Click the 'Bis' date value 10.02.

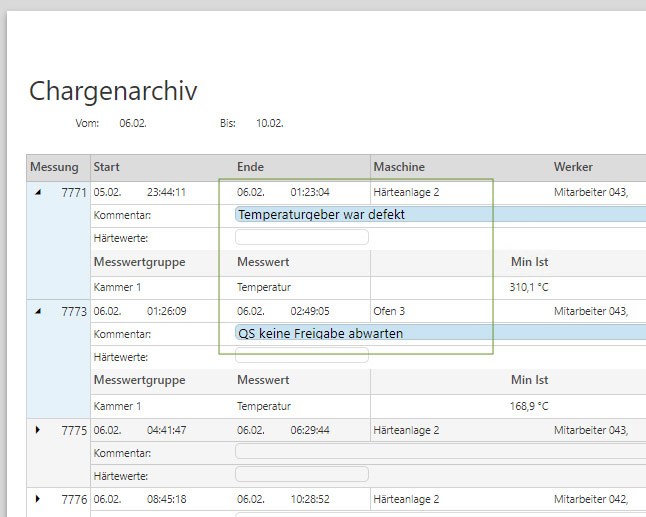pos(269,123)
